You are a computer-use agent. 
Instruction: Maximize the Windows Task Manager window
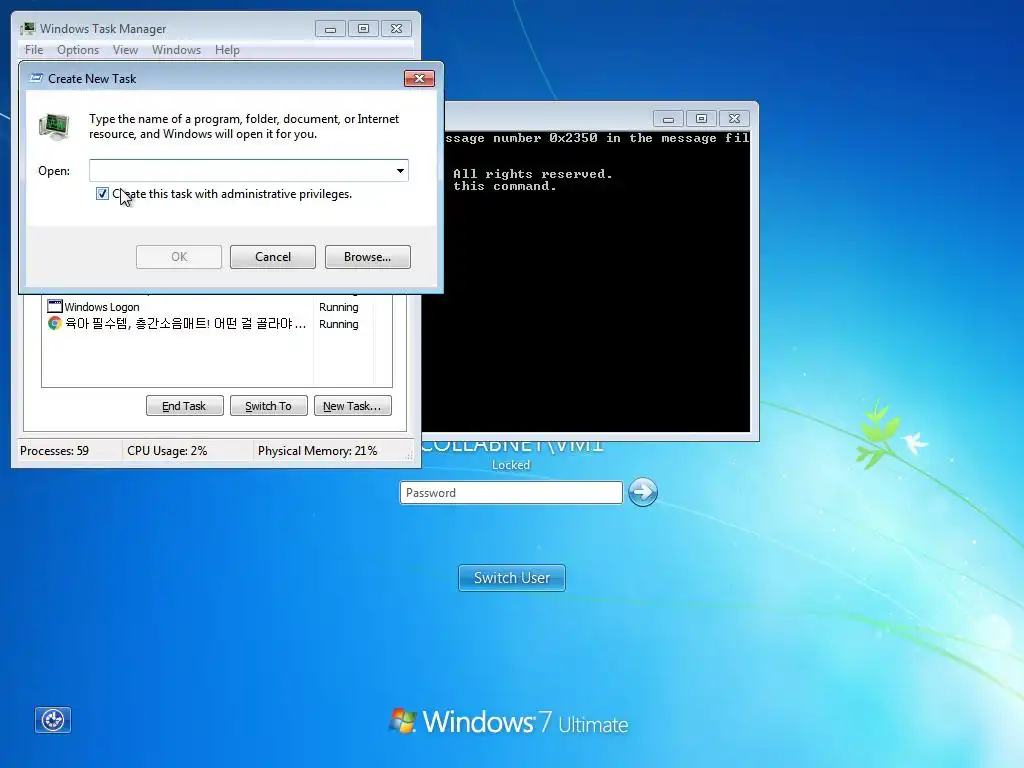click(364, 29)
